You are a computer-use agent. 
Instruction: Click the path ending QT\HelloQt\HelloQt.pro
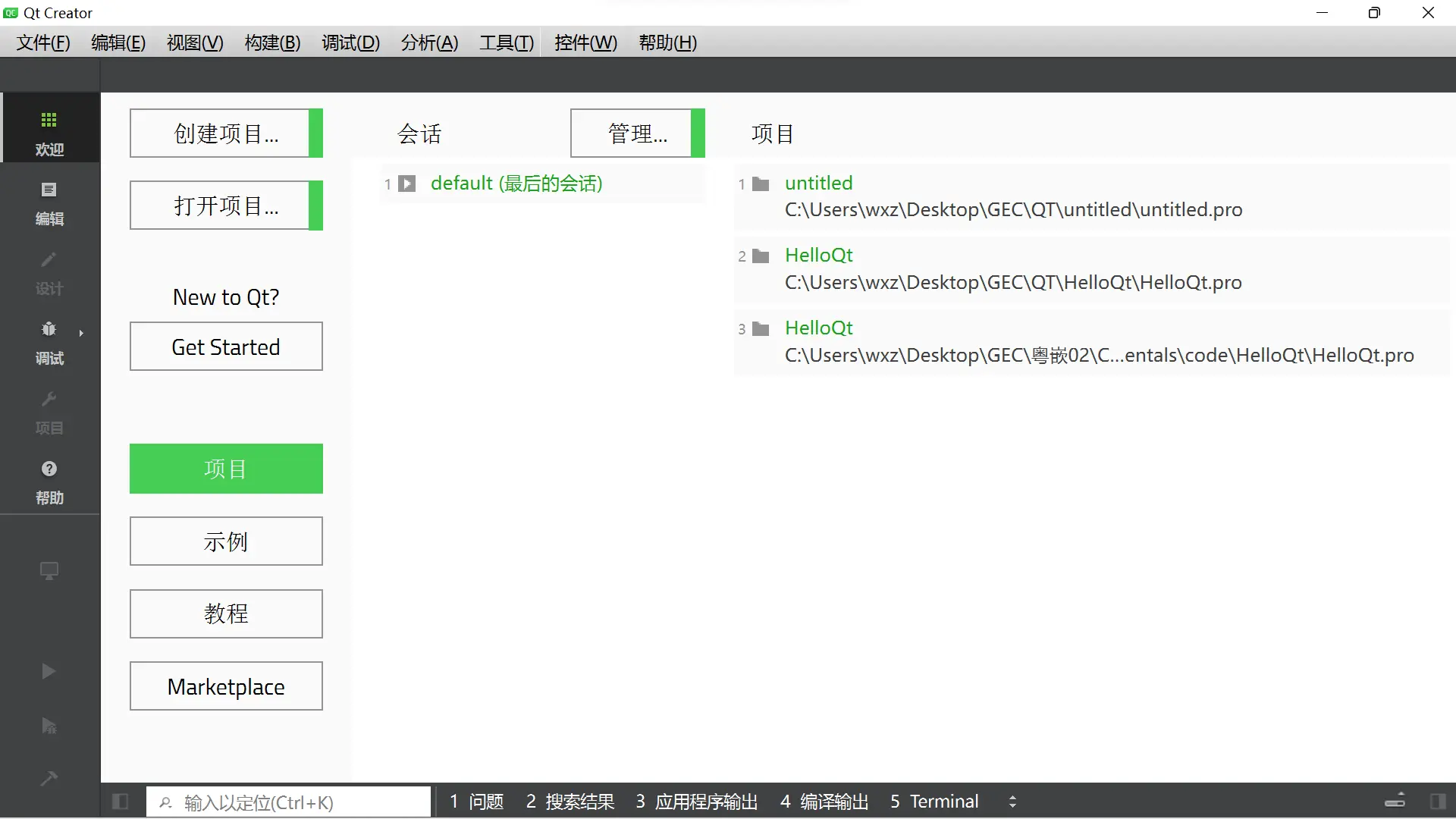pyautogui.click(x=1013, y=283)
